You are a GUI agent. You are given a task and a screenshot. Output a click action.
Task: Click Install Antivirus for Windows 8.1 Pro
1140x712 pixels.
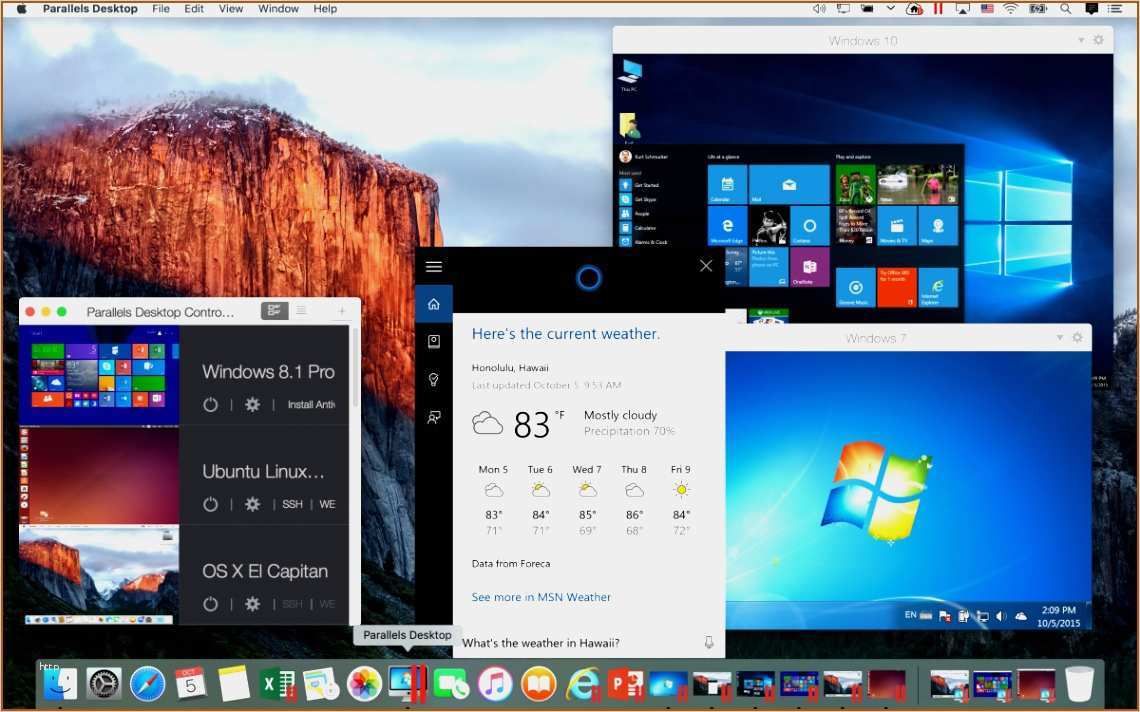pos(311,405)
